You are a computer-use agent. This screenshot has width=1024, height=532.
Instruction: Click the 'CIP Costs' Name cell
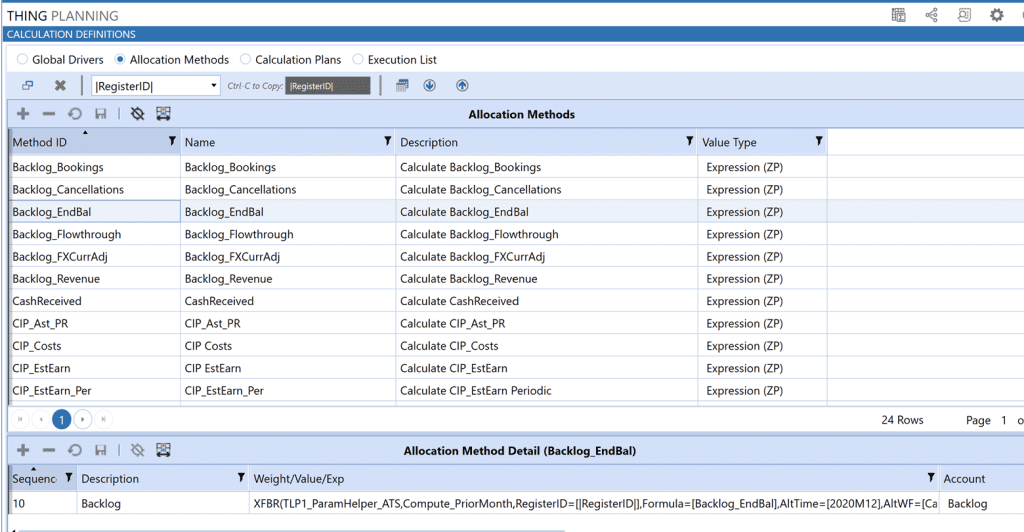[x=287, y=345]
